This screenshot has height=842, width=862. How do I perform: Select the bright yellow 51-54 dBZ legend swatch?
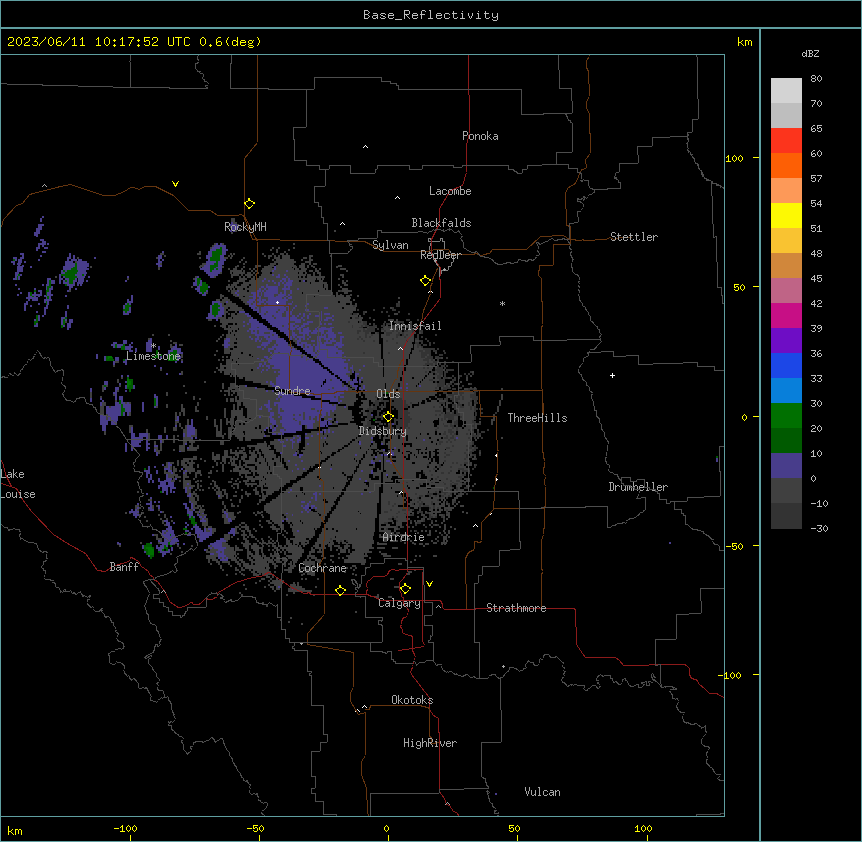[786, 215]
